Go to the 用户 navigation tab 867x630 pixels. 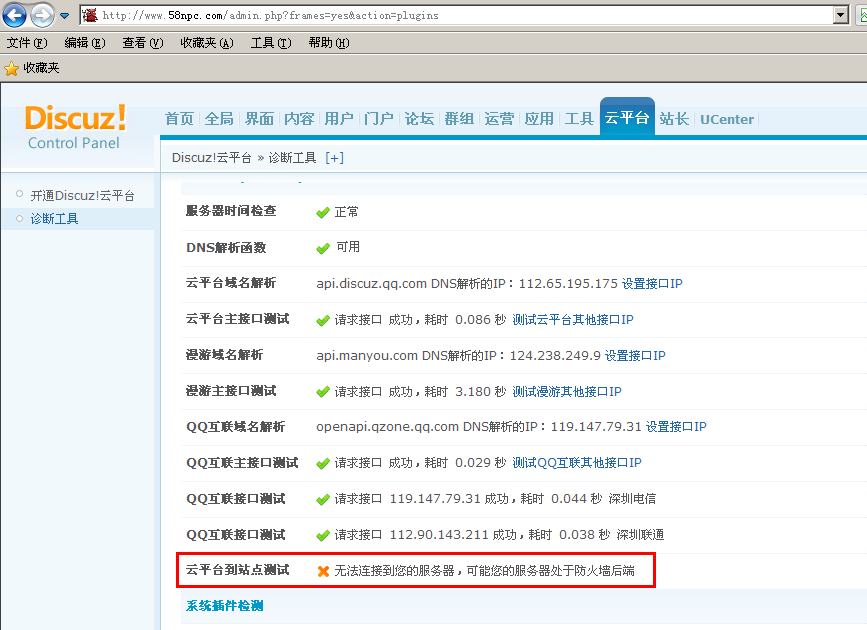[339, 119]
